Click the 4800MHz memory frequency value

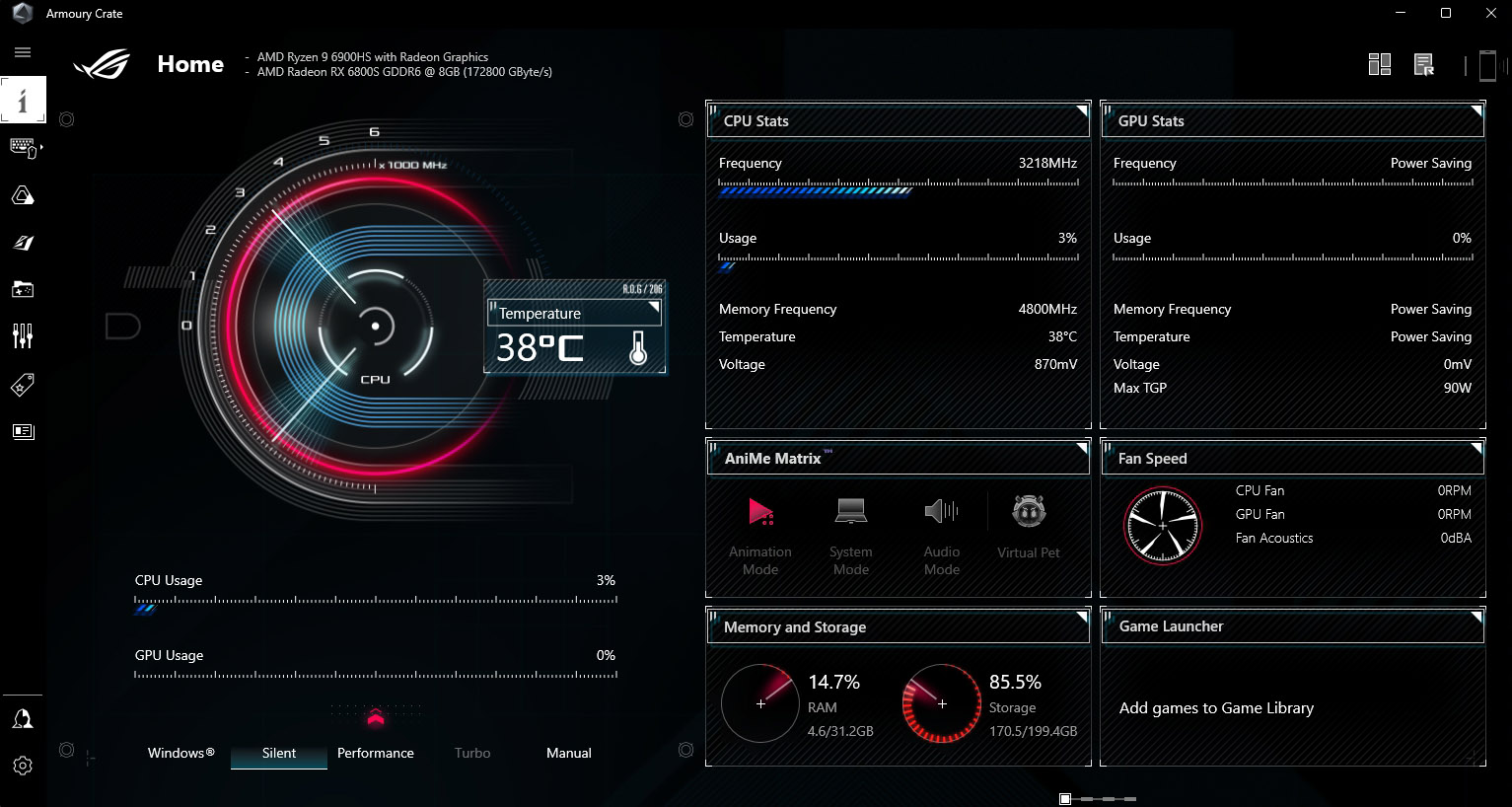pos(1047,309)
